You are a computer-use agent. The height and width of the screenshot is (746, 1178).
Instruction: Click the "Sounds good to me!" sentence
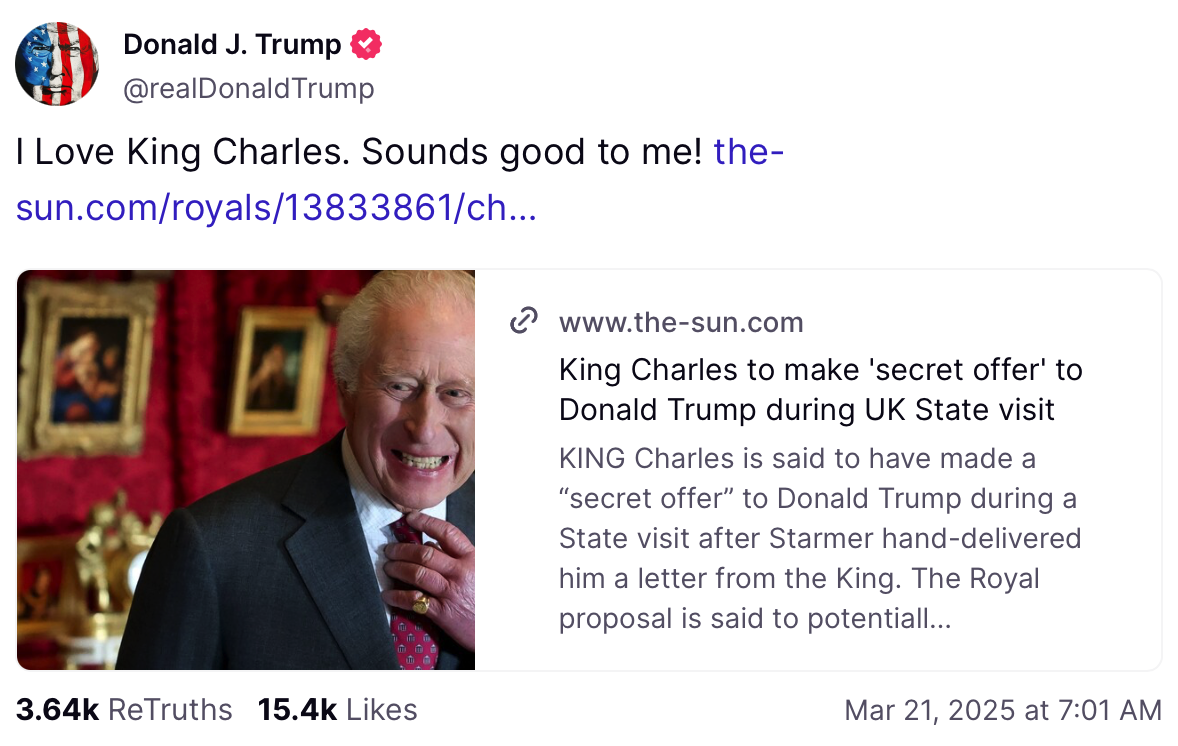coord(532,152)
